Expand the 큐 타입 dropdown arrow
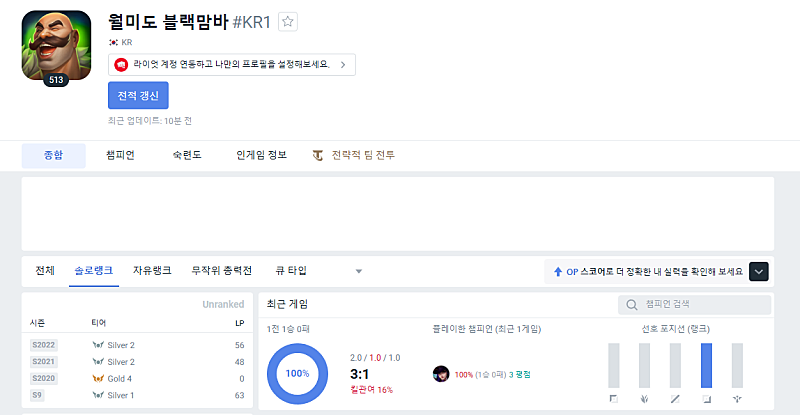Image resolution: width=800 pixels, height=415 pixels. 358,271
